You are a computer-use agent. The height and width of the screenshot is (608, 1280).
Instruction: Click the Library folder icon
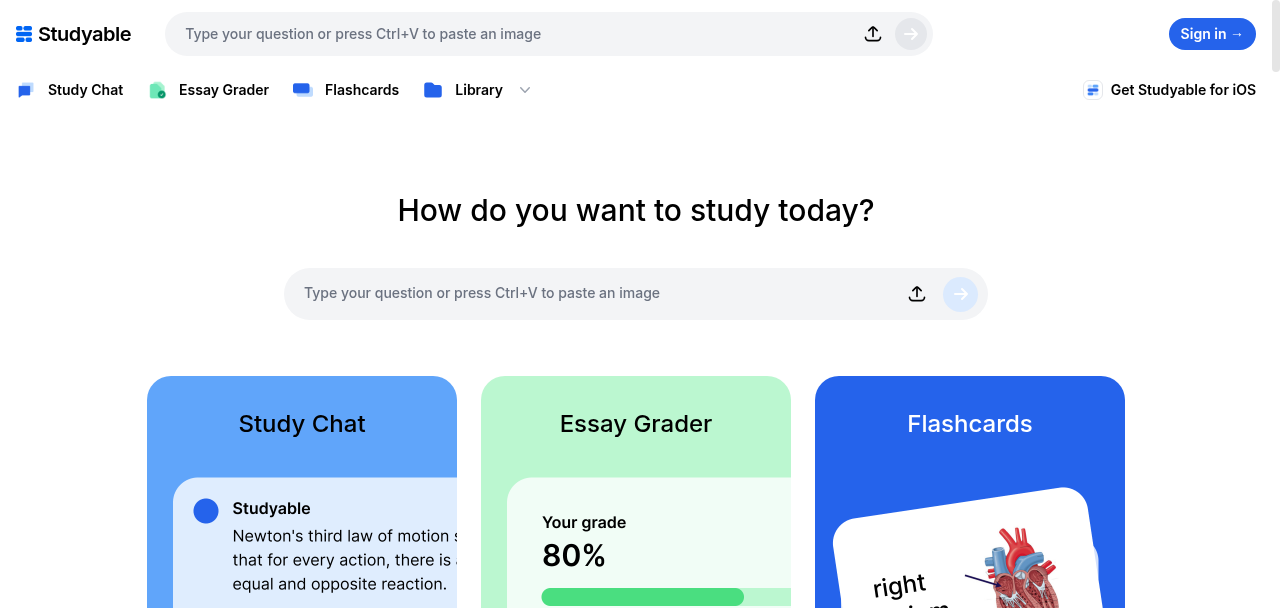click(433, 90)
